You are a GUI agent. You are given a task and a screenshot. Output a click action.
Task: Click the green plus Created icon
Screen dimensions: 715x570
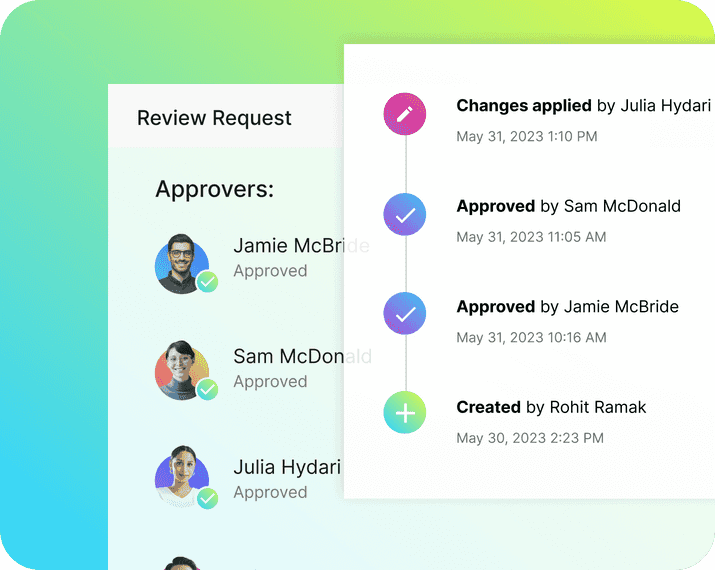click(x=405, y=413)
